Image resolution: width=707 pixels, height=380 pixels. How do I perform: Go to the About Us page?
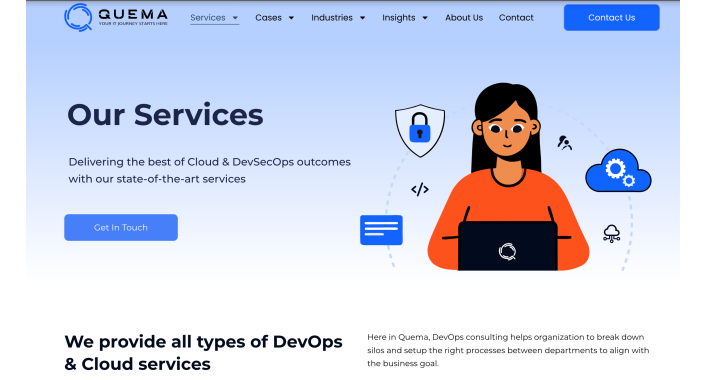[464, 18]
